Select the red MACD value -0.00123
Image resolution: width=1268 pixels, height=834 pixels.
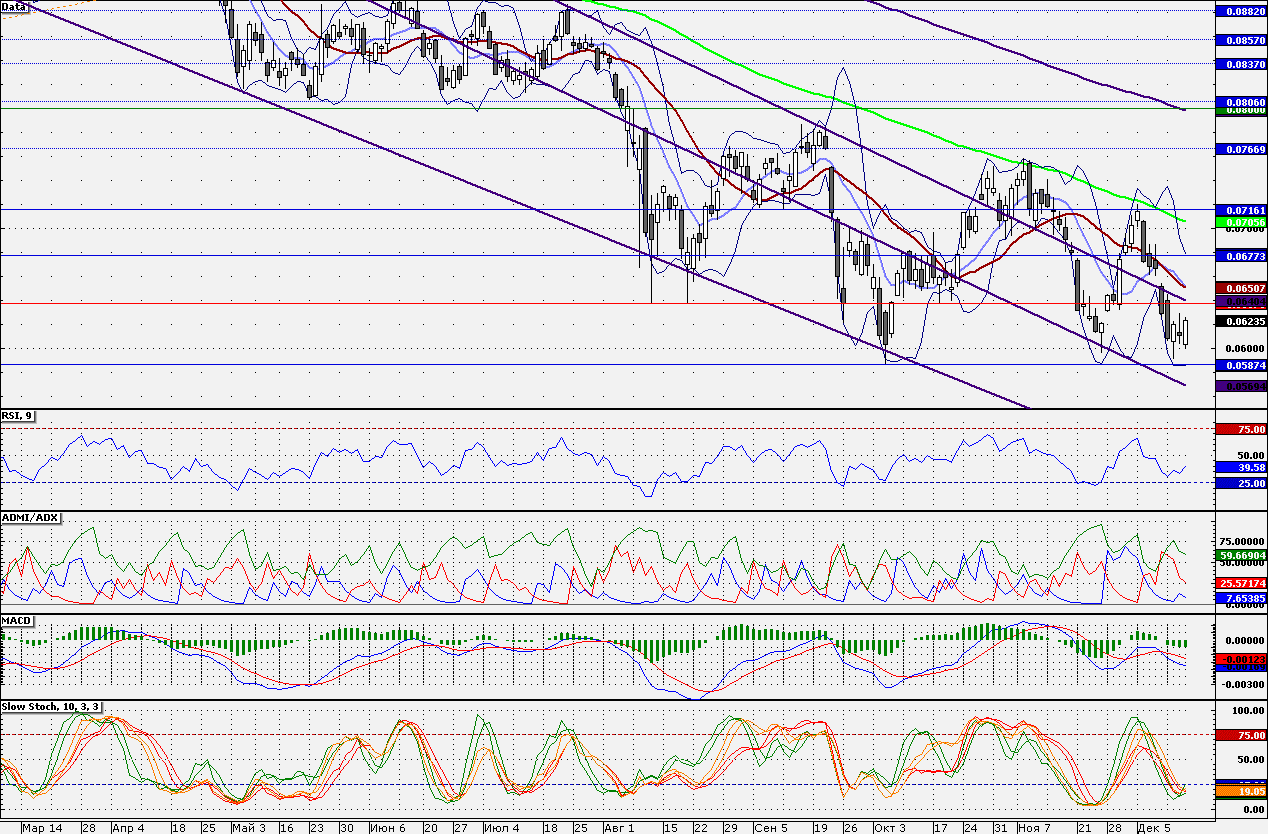tap(1240, 660)
